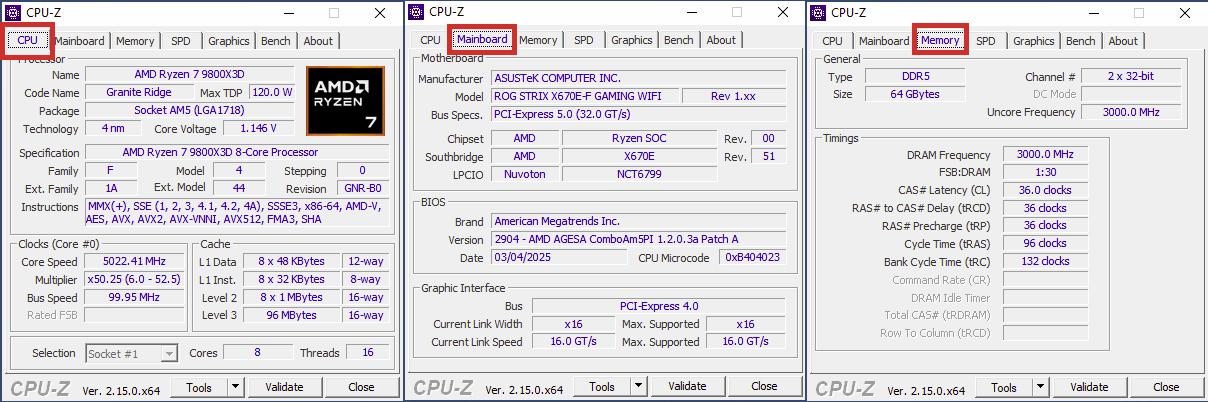This screenshot has width=1208, height=402.
Task: Select About tab in the middle window
Action: (x=721, y=40)
